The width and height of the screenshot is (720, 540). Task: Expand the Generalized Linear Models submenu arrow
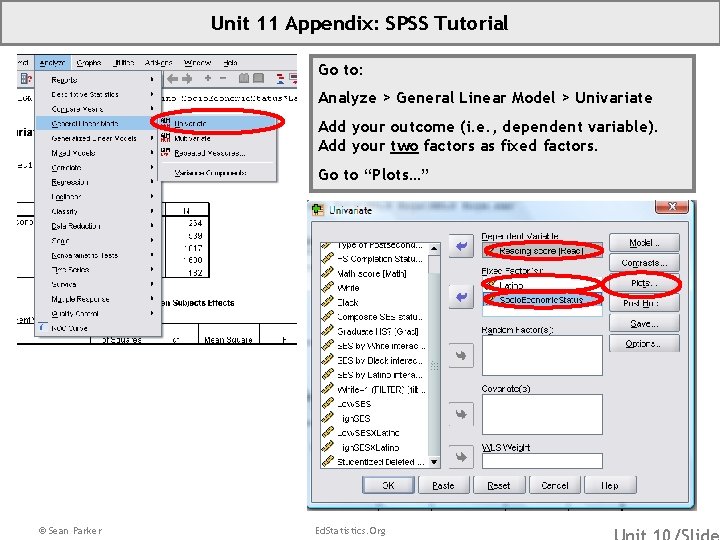(x=152, y=138)
